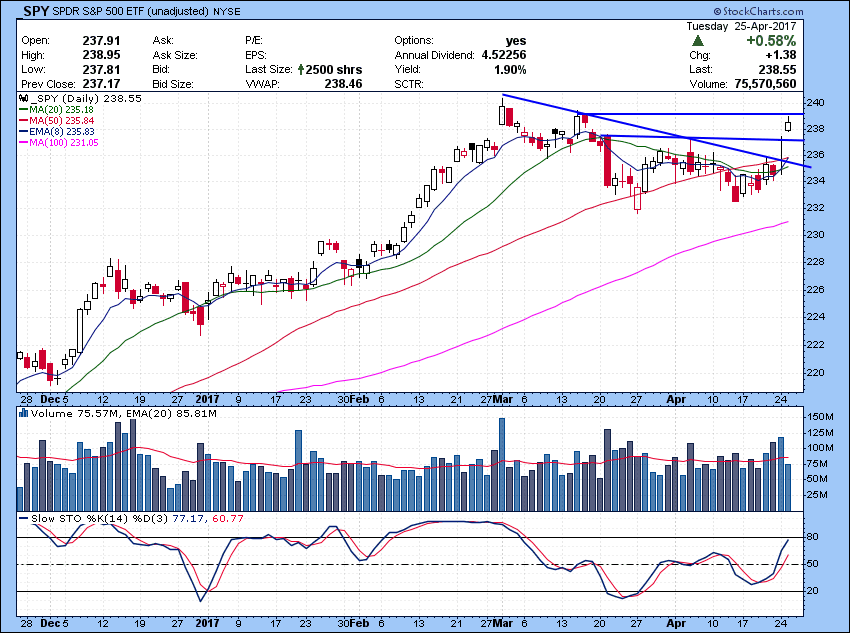The image size is (850, 633).
Task: Click the Options value yes
Action: pos(516,41)
